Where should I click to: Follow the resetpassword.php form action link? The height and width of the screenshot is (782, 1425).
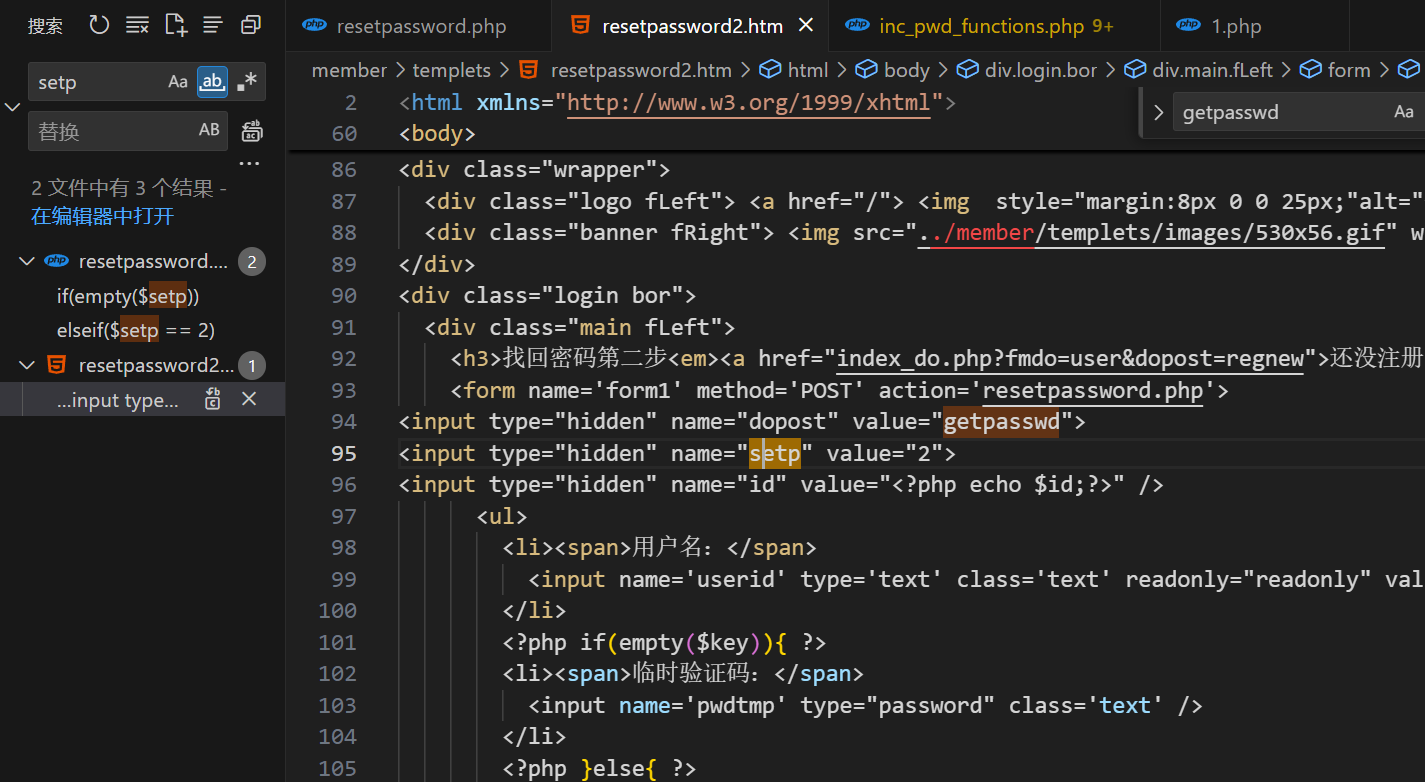(1093, 390)
